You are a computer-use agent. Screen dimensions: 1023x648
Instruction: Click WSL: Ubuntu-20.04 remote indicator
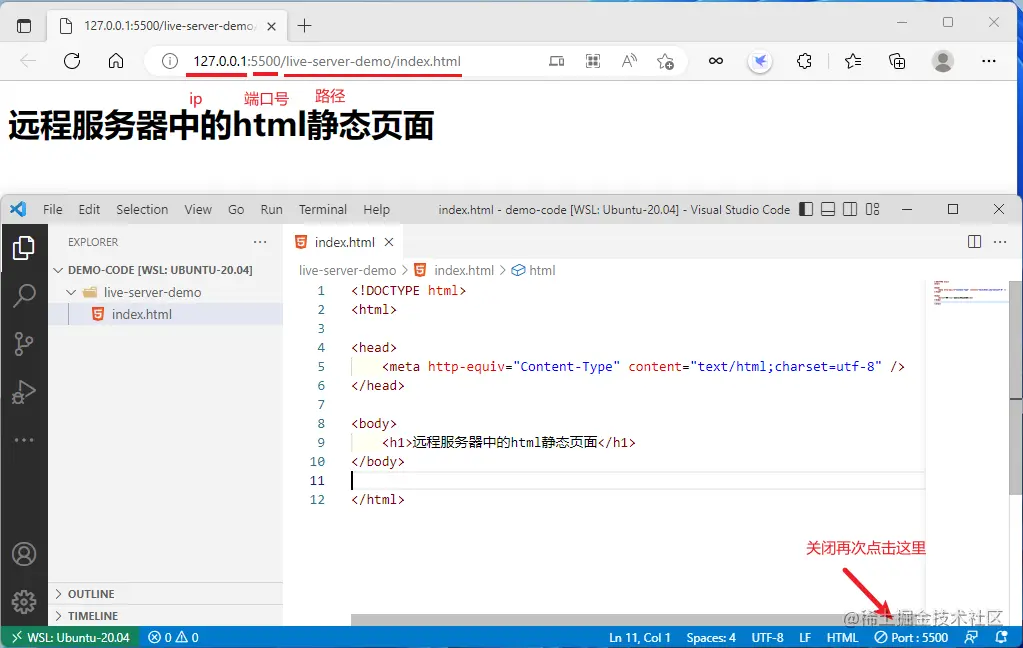pos(70,638)
